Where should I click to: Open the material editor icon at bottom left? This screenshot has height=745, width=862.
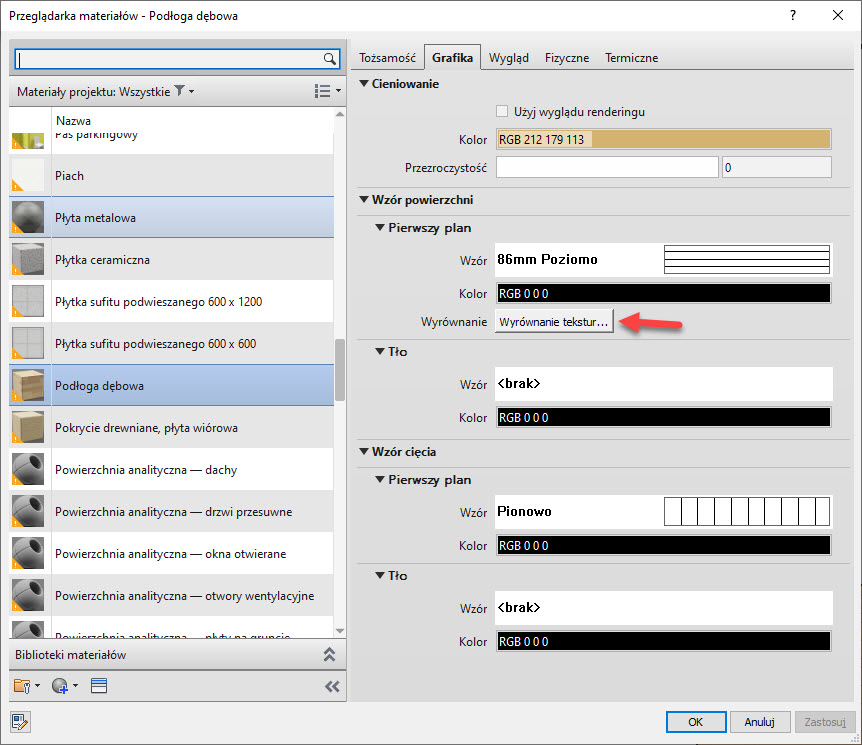(x=20, y=721)
